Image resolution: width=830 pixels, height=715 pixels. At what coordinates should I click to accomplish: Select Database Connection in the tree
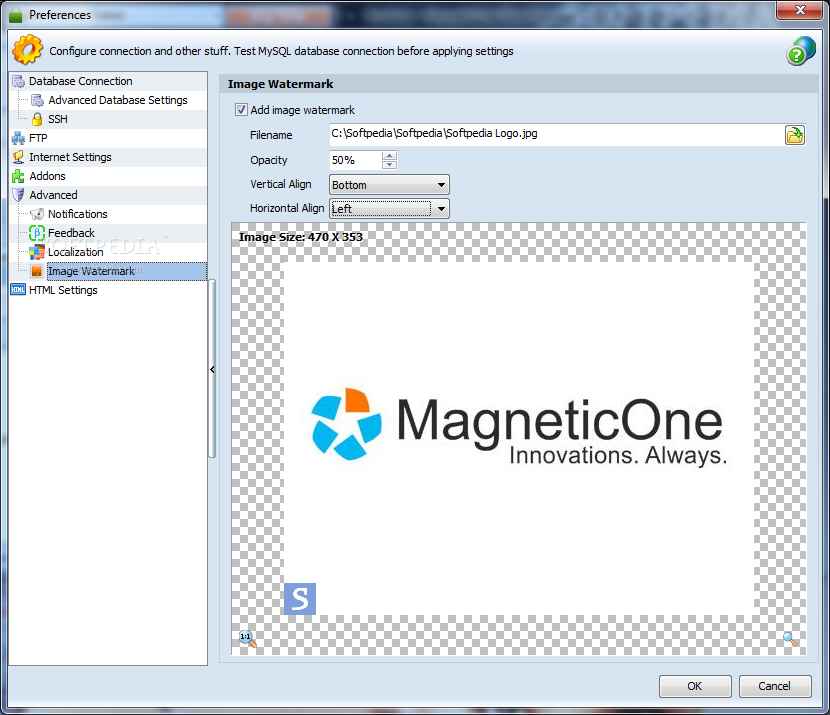pos(81,81)
